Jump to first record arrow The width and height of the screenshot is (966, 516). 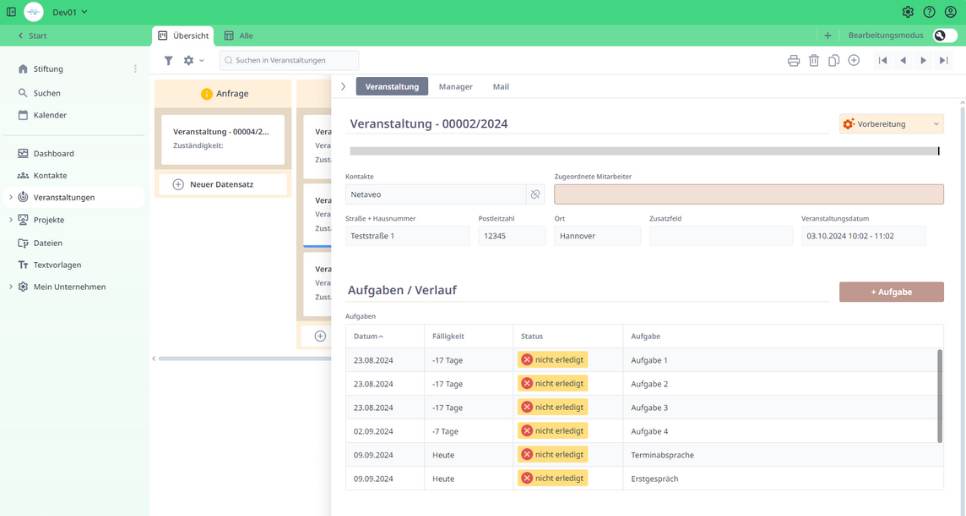point(883,61)
